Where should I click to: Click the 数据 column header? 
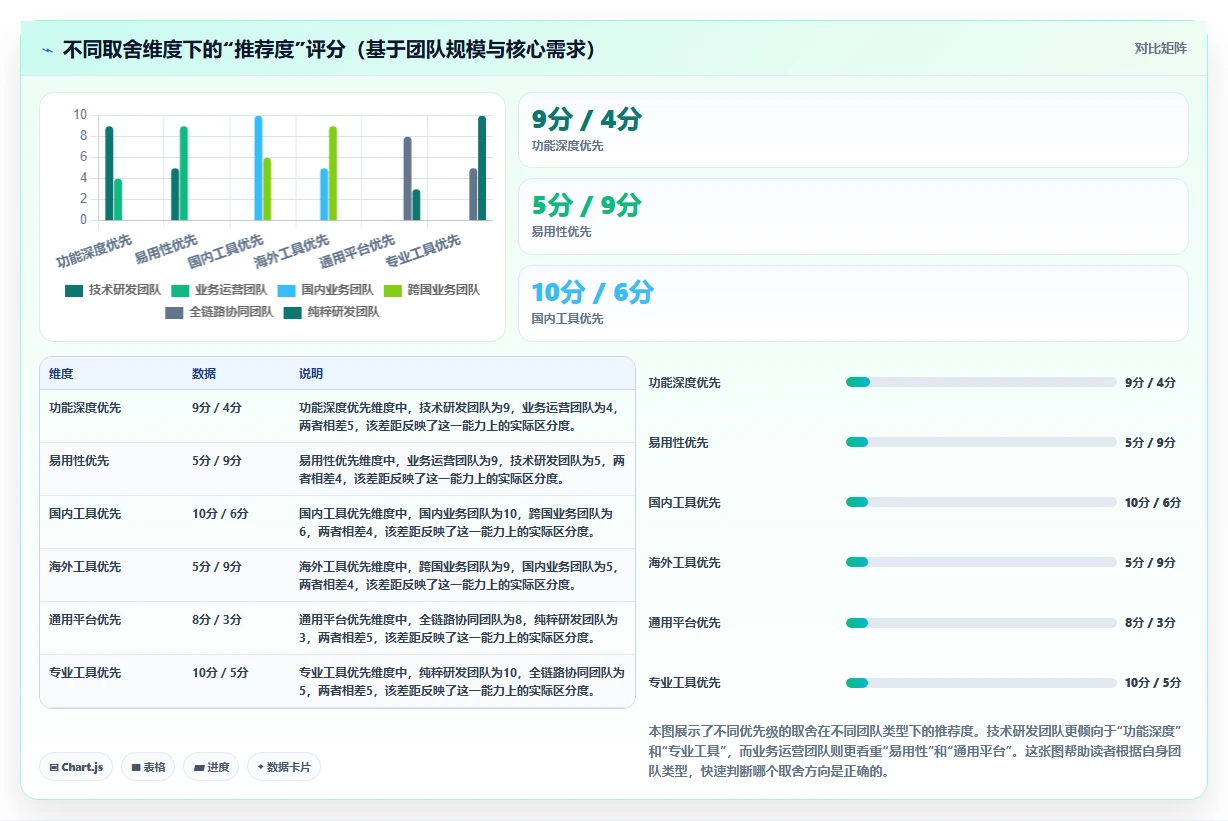point(204,374)
